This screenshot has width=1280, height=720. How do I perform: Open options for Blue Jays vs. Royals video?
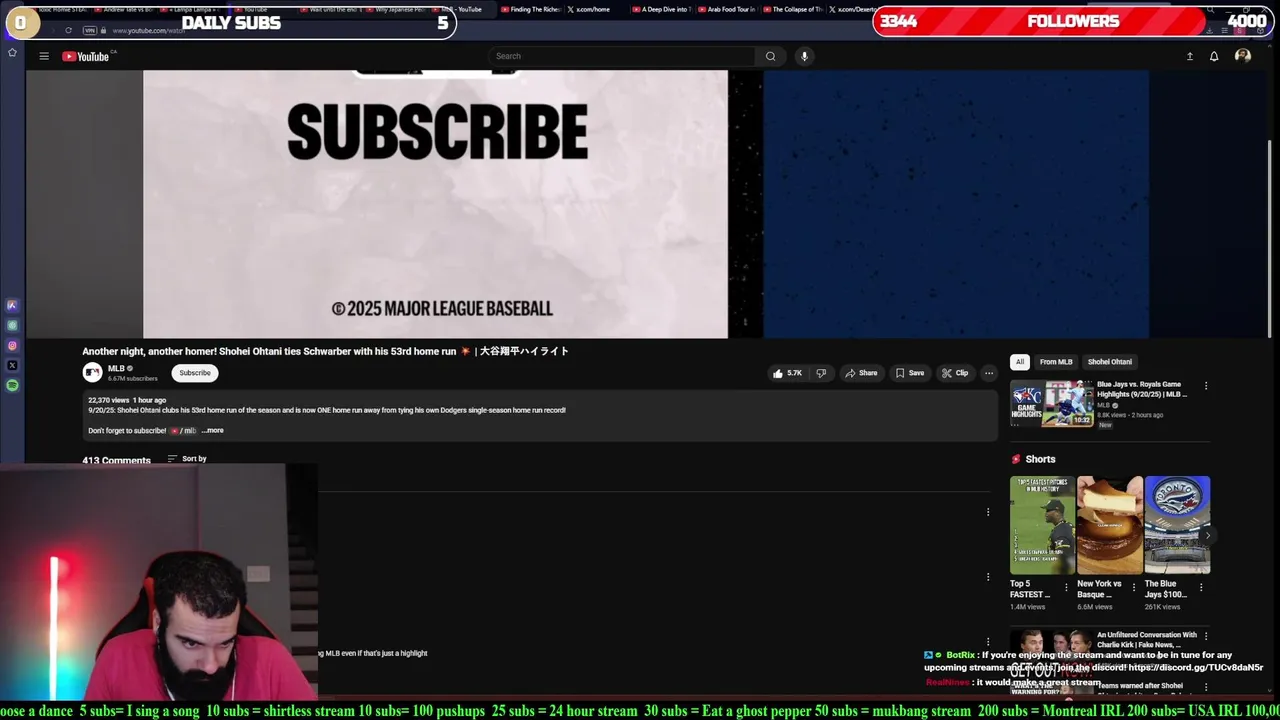pos(1206,386)
